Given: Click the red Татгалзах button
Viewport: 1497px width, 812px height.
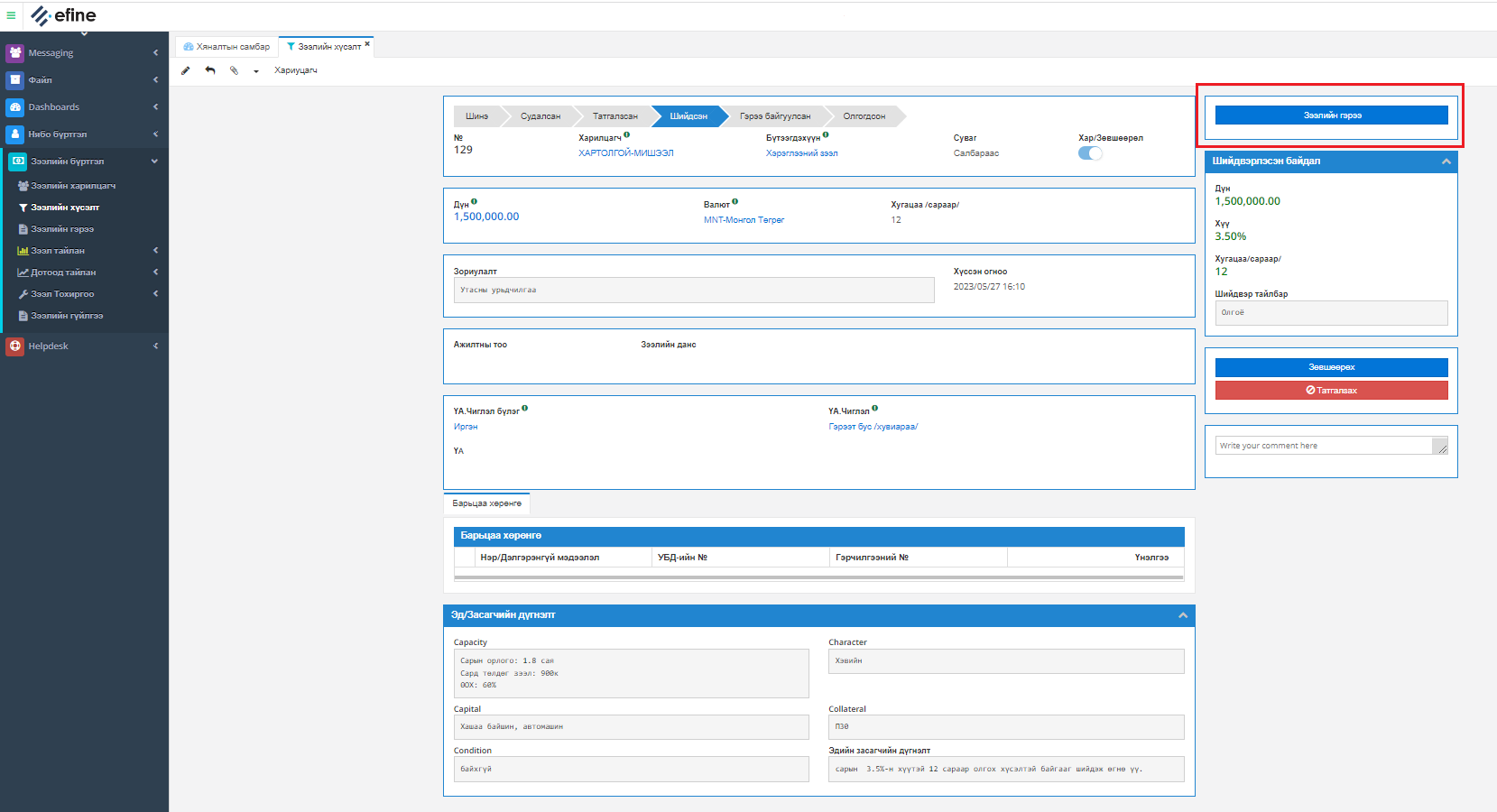Looking at the screenshot, I should coord(1331,391).
